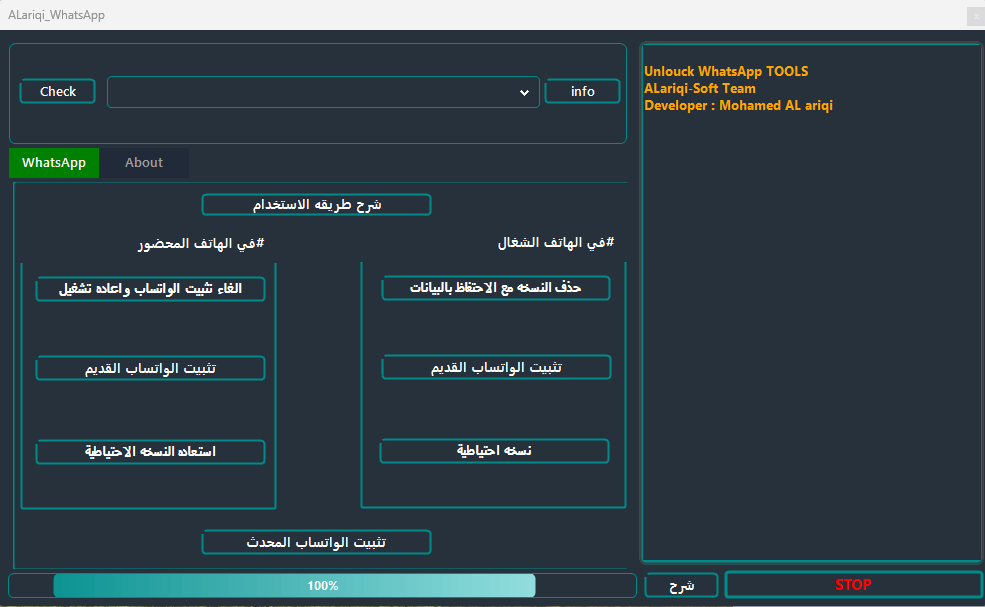Create a backup with نسخه احتياطية button
The height and width of the screenshot is (607, 985).
coord(494,450)
